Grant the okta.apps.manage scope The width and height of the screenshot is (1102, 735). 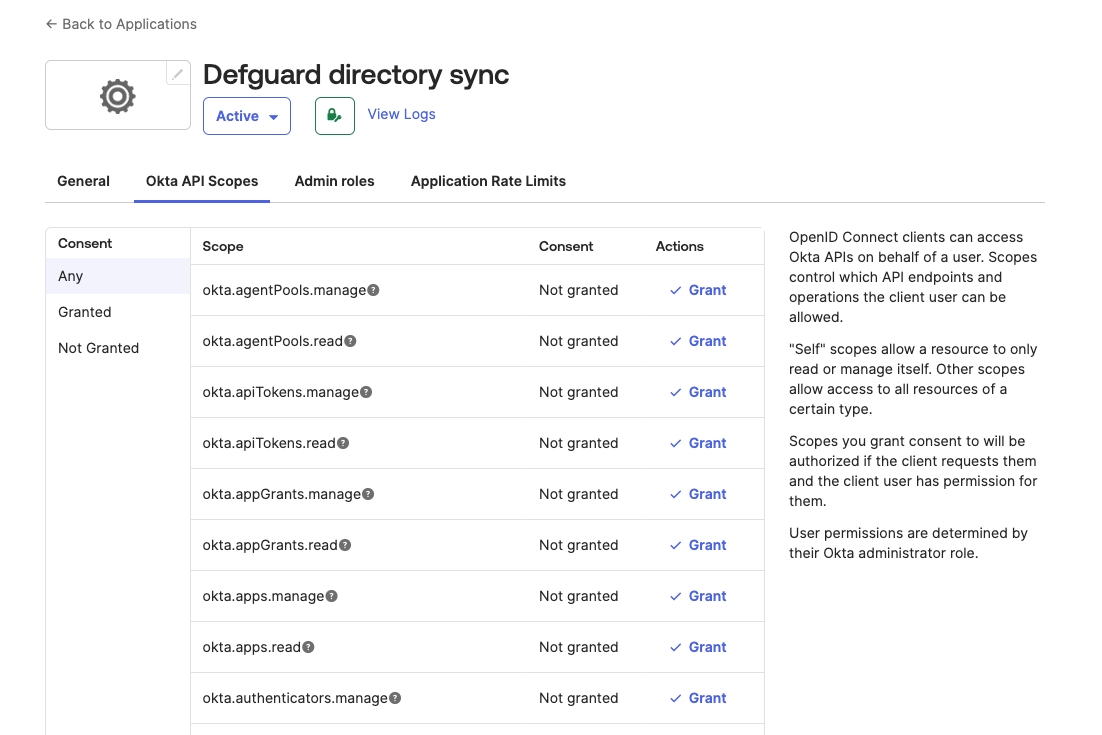click(699, 596)
